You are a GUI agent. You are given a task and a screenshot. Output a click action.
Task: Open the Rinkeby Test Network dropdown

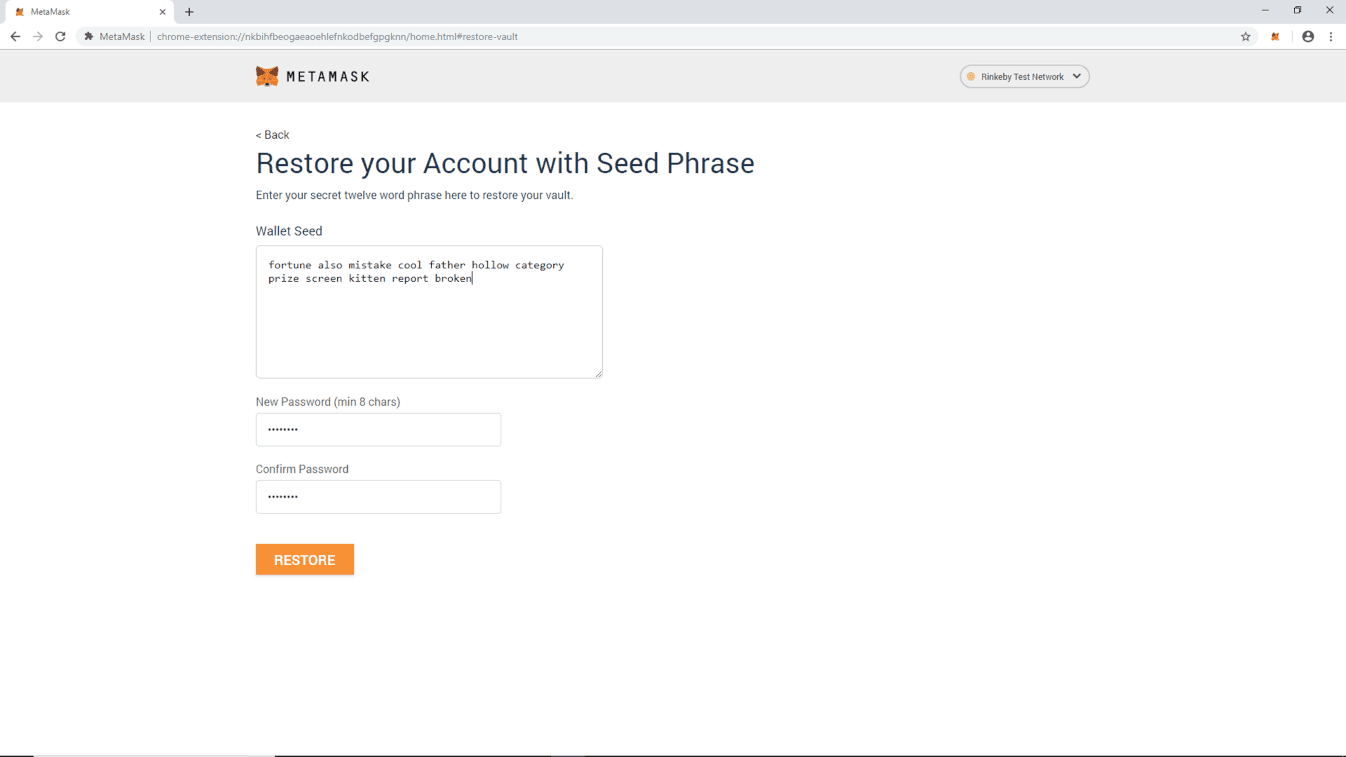click(x=1024, y=77)
